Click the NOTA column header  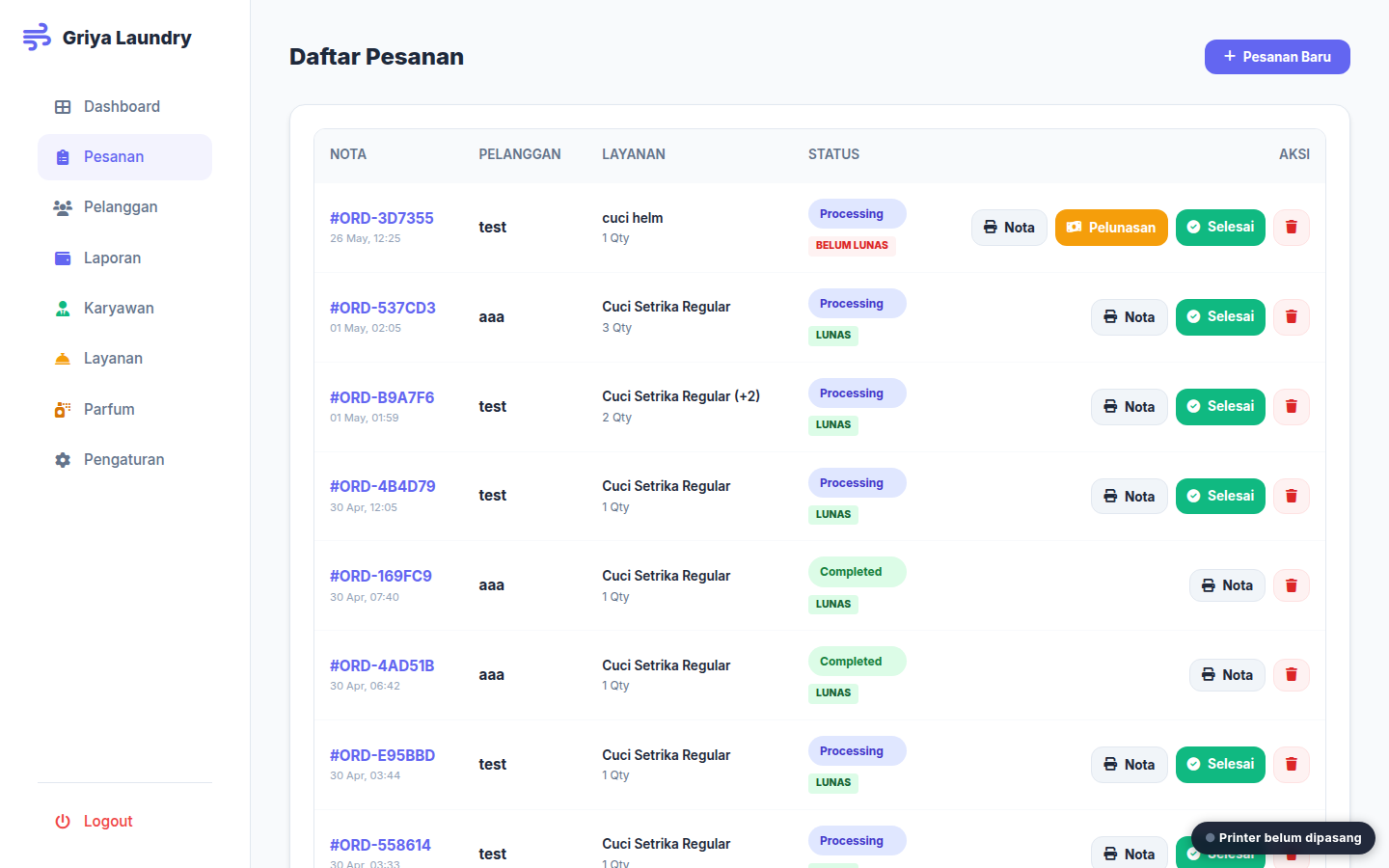pyautogui.click(x=348, y=154)
